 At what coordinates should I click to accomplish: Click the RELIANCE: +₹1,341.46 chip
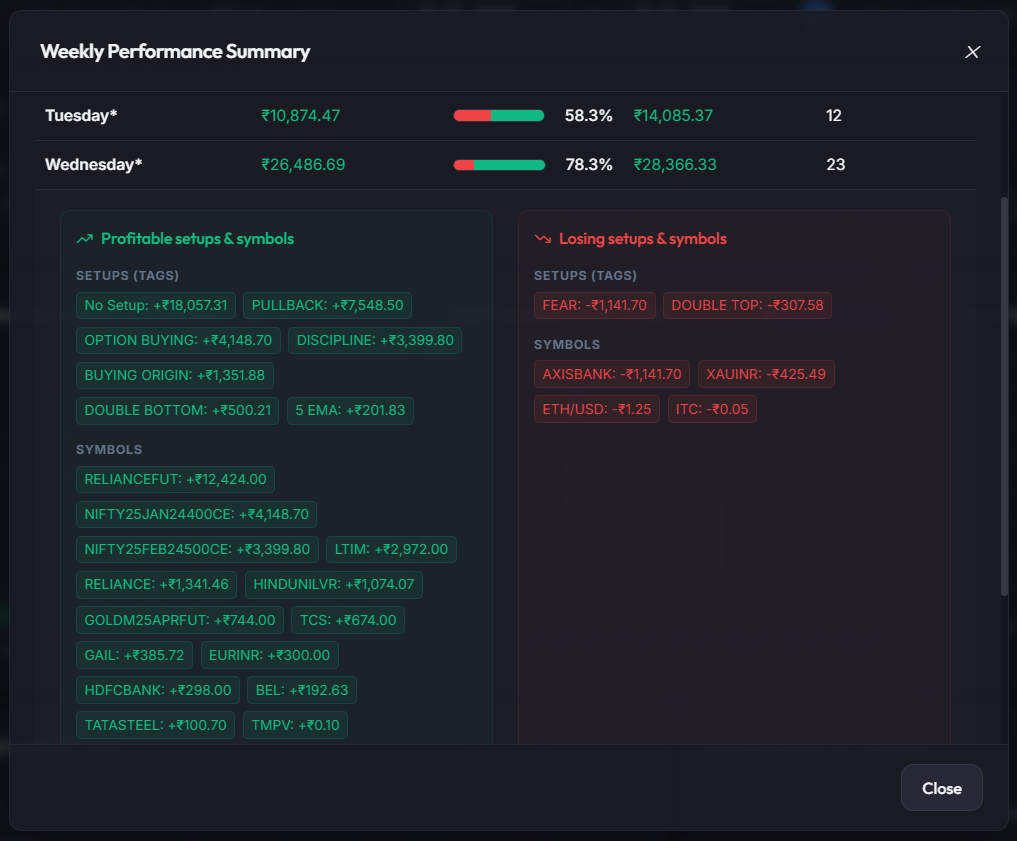coord(156,584)
